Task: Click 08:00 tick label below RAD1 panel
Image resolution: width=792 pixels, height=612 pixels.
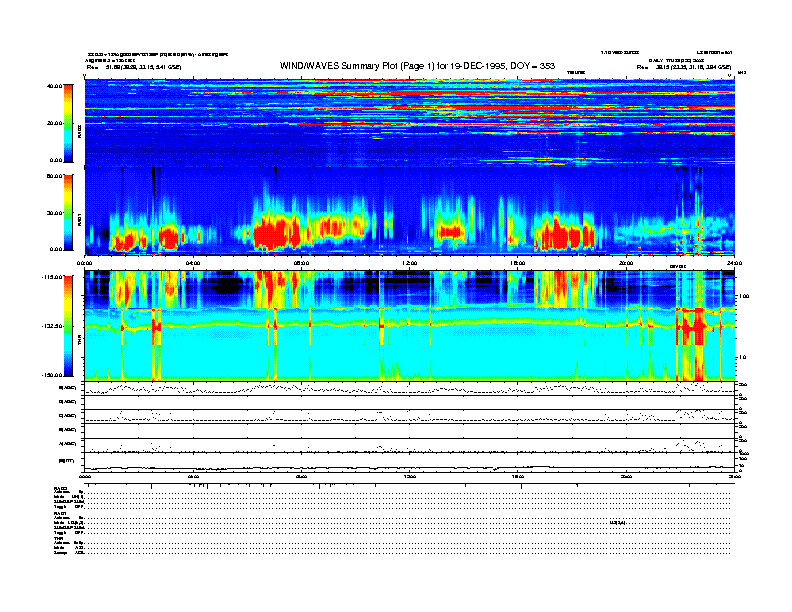Action: [301, 263]
